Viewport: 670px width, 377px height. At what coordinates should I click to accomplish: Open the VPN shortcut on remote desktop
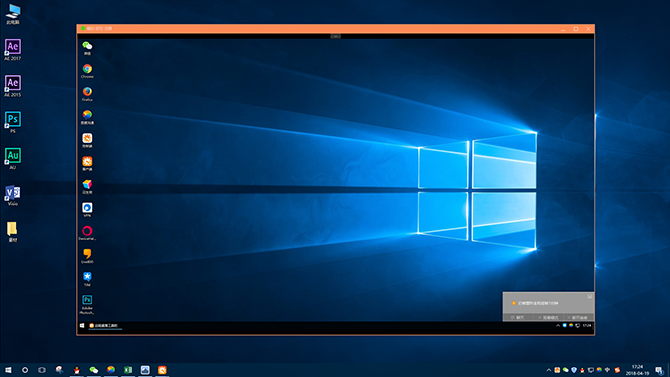(x=87, y=209)
